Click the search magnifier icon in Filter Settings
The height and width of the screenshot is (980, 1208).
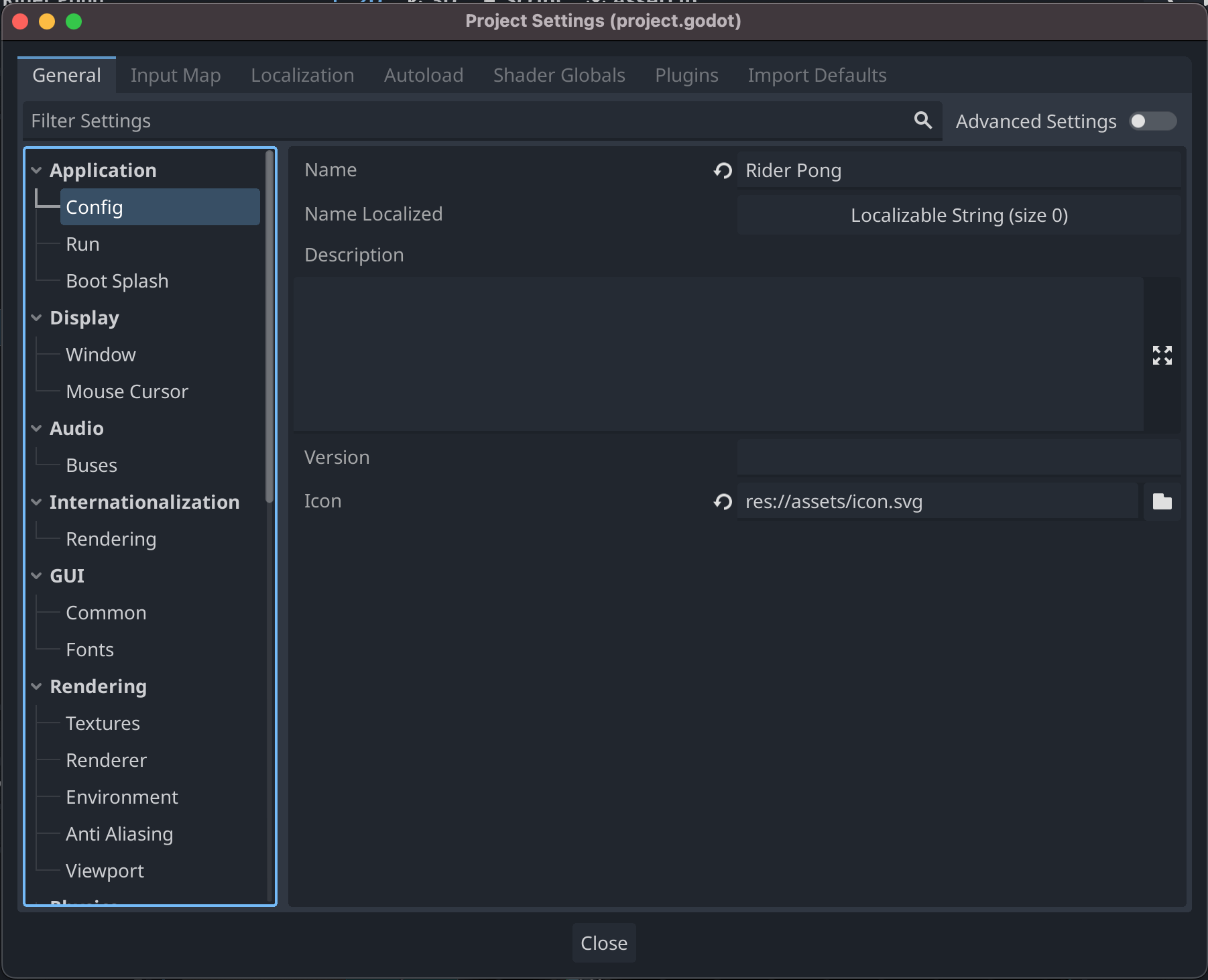pos(922,121)
